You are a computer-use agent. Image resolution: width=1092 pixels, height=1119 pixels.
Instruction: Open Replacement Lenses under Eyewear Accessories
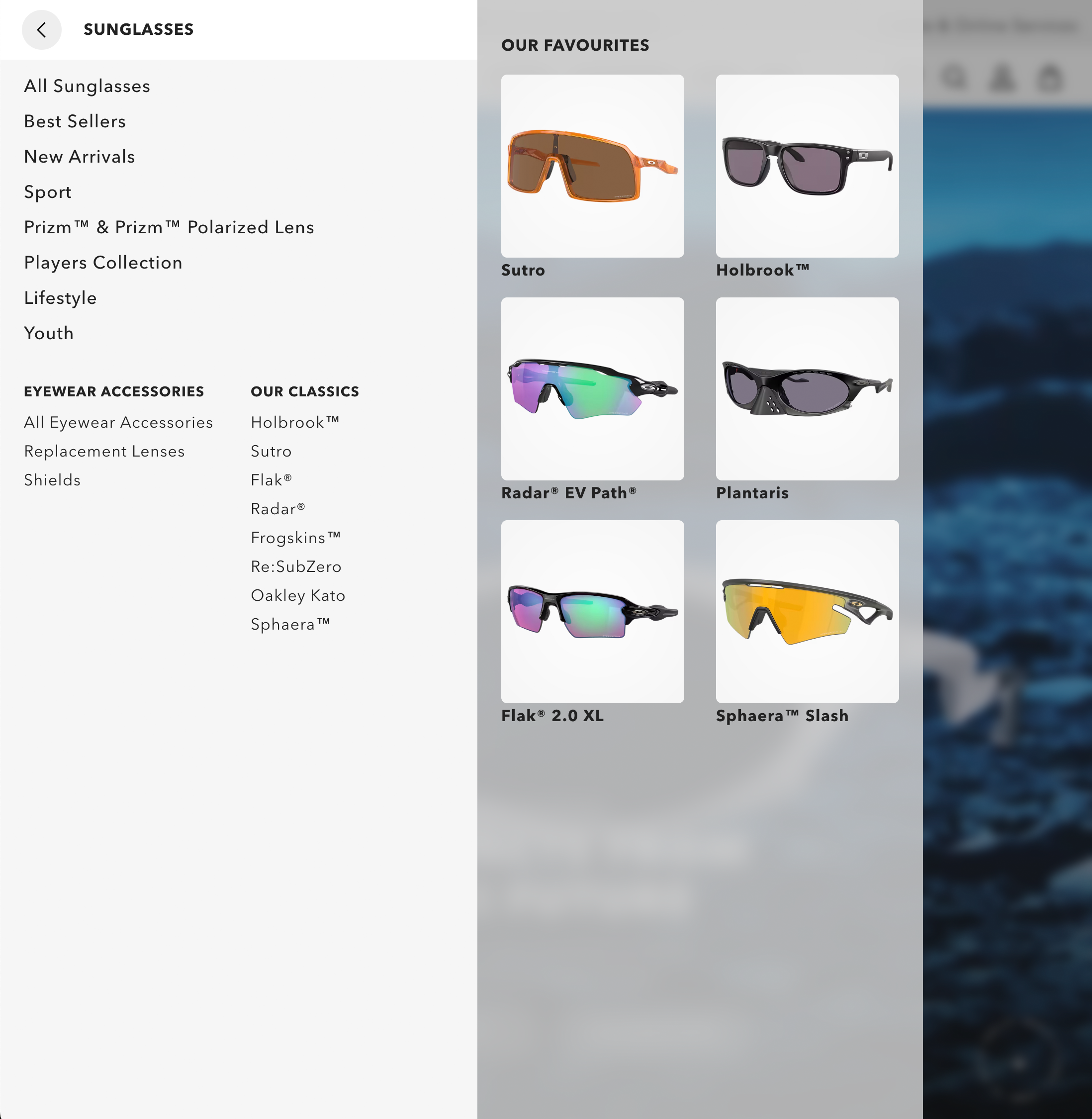(104, 452)
